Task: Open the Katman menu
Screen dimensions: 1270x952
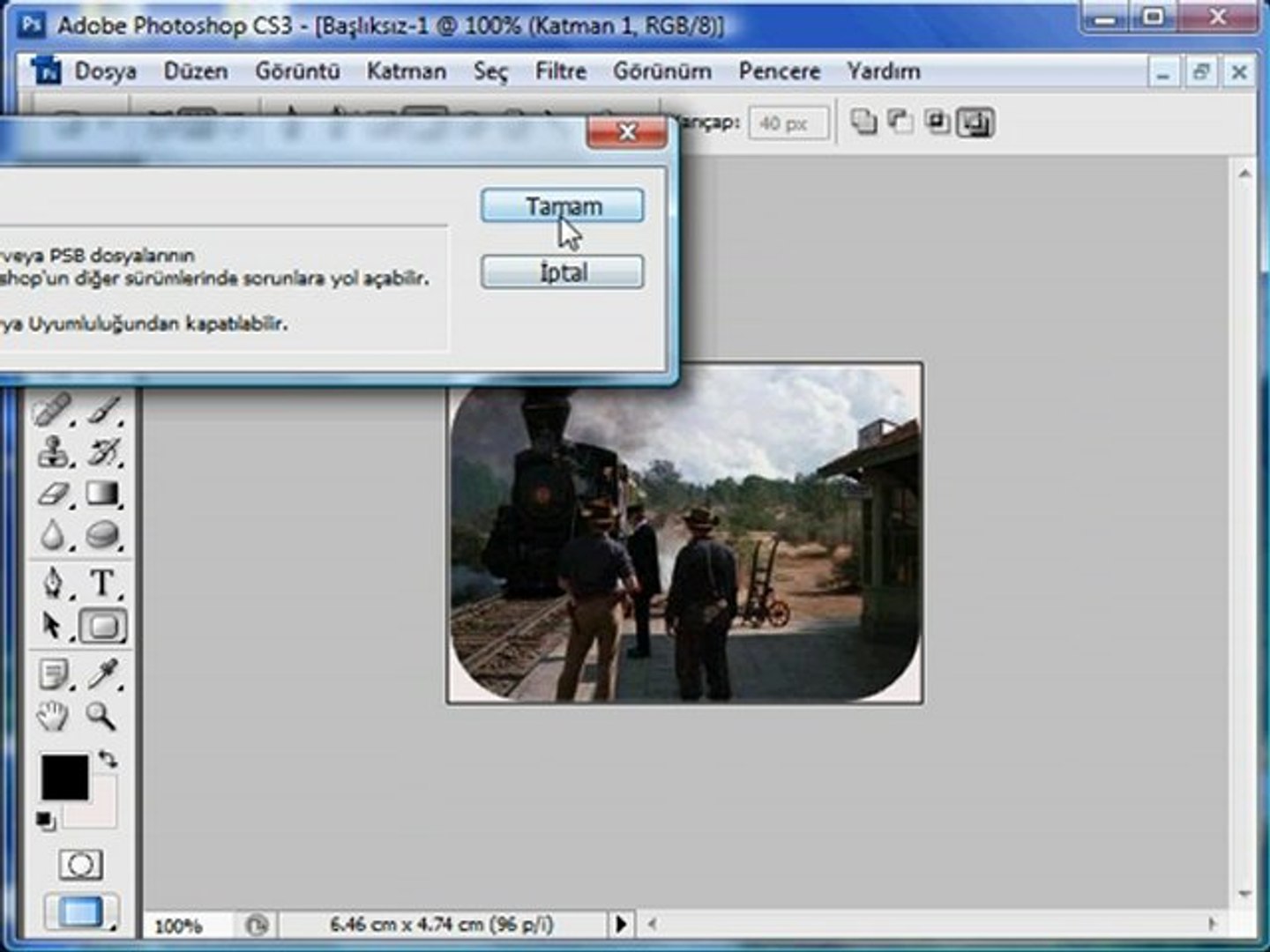Action: pyautogui.click(x=407, y=71)
